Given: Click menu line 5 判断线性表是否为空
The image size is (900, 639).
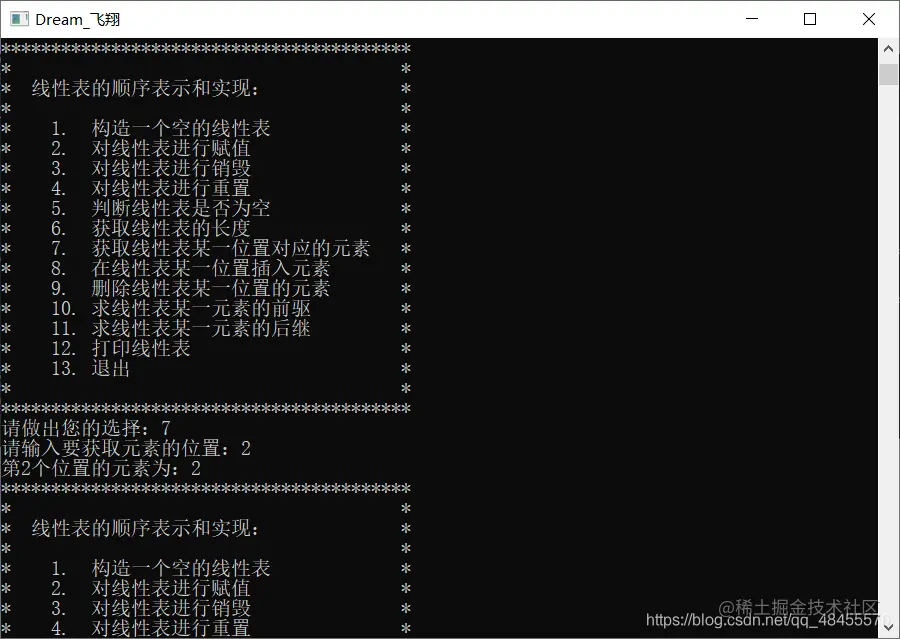Looking at the screenshot, I should [160, 208].
